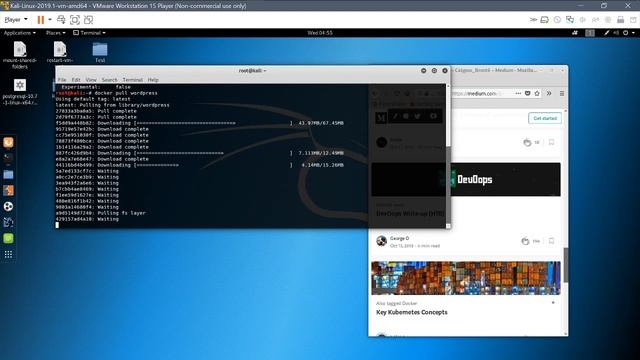Viewport: 640px width, 360px height.
Task: Open the View menu in the terminal
Action: point(91,80)
